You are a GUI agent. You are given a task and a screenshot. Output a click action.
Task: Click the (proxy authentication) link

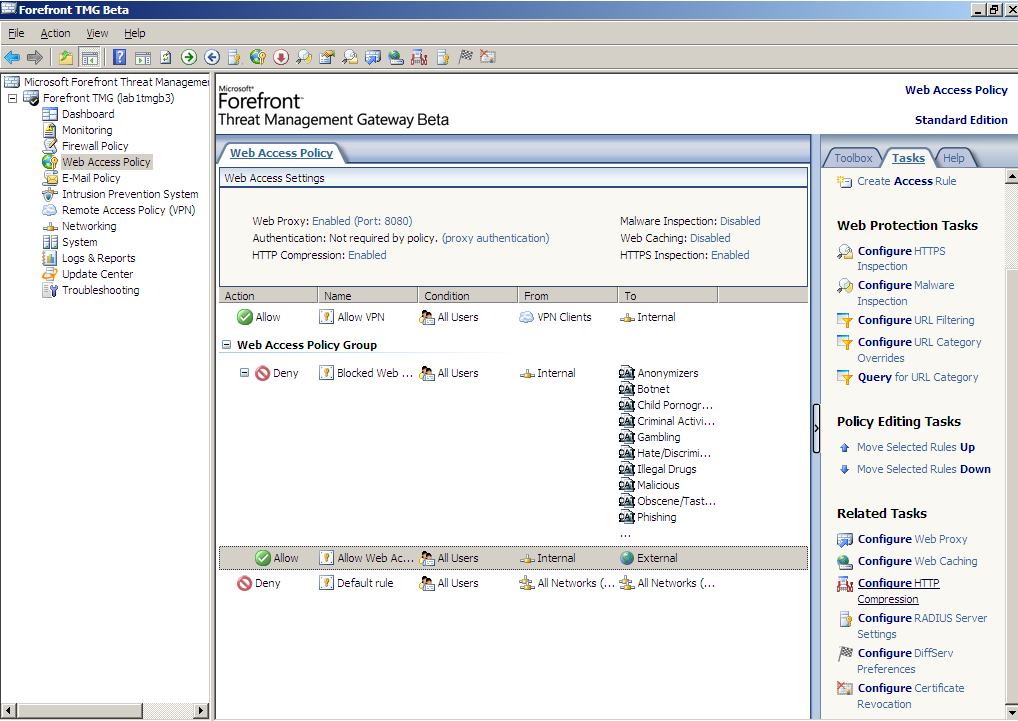[x=495, y=238]
